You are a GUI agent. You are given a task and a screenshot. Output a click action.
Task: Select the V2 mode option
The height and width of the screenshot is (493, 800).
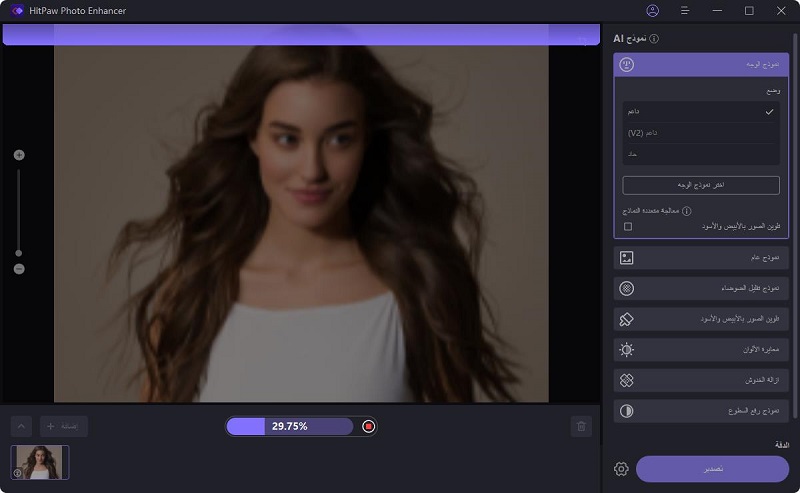point(700,133)
